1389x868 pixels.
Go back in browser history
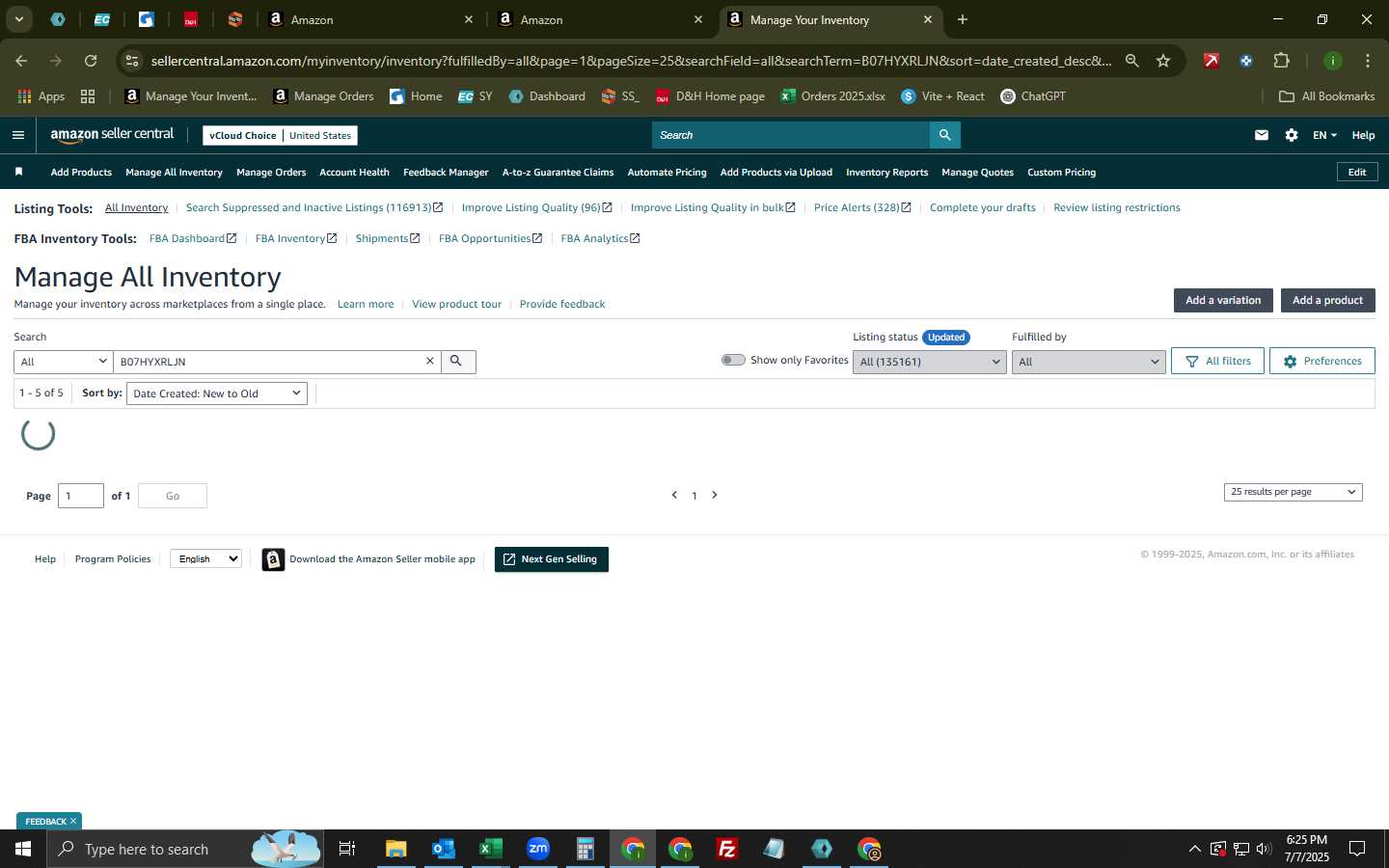point(21,61)
